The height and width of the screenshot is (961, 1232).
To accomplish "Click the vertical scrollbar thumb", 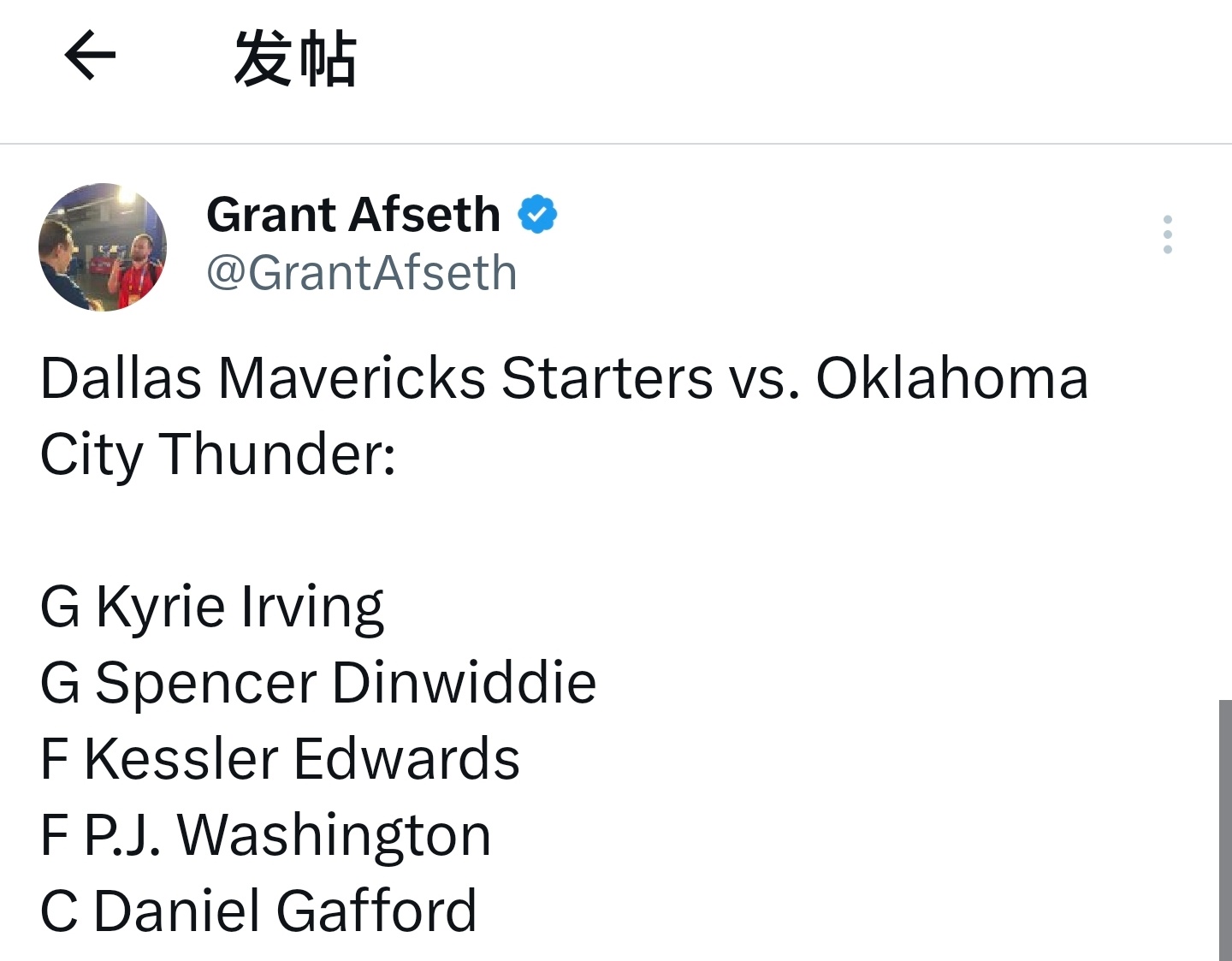I will (1225, 830).
